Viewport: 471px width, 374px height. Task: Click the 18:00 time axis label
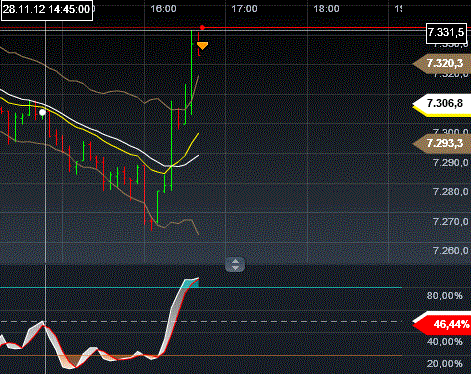[326, 8]
